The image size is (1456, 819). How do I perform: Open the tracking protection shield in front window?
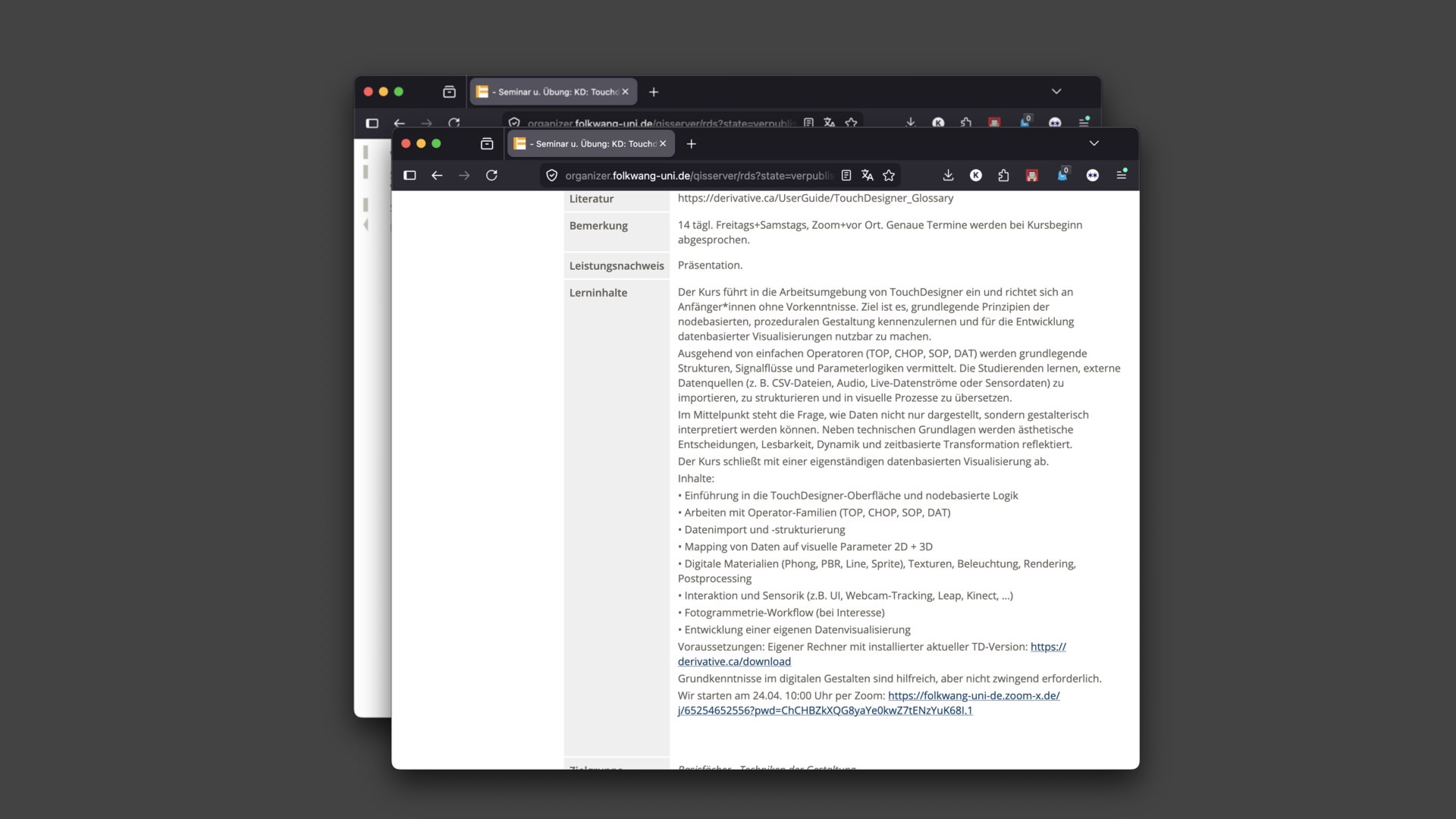pos(552,175)
